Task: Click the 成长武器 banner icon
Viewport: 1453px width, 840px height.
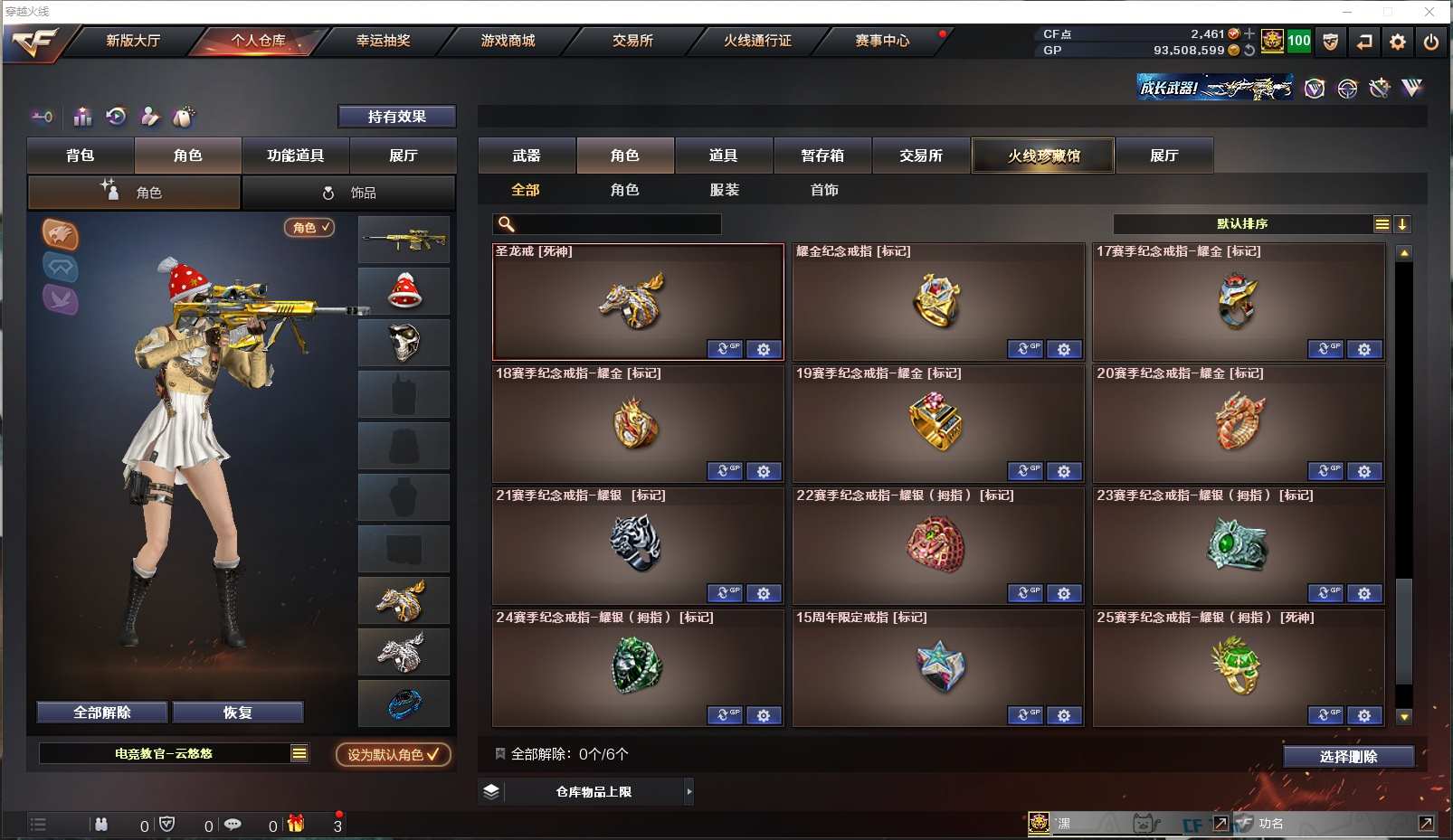Action: coord(1215,88)
